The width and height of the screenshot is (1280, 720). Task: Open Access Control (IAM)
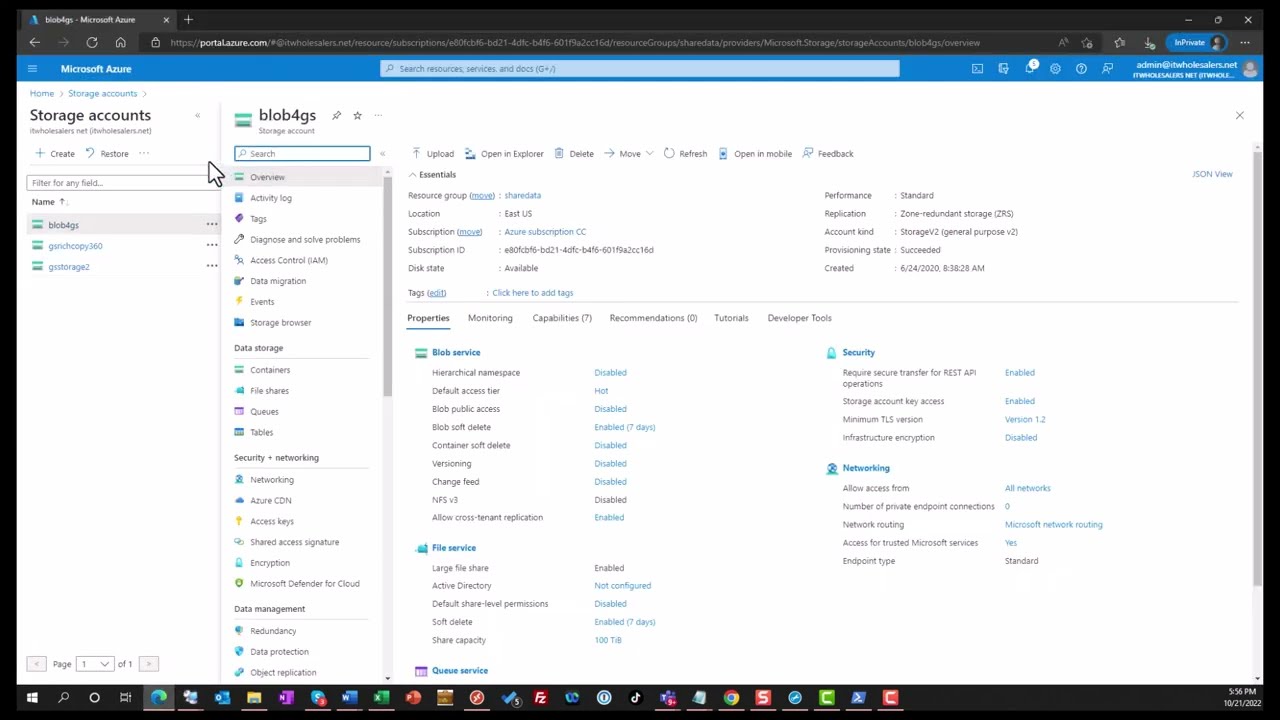click(289, 260)
